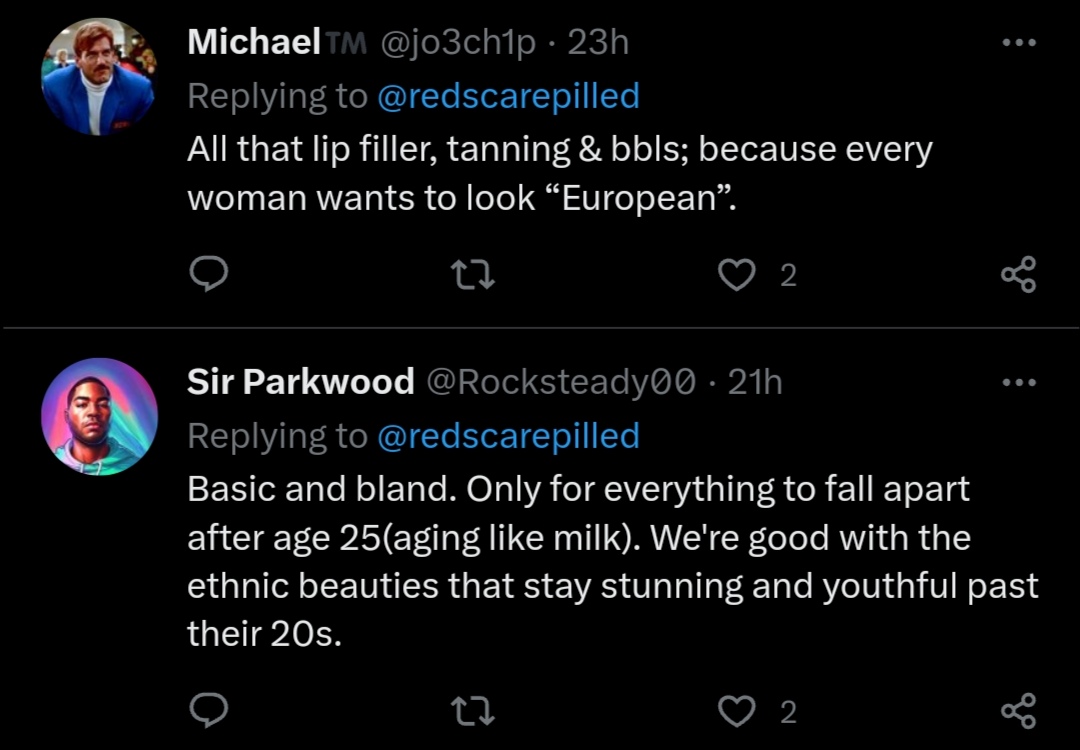Open more options on Sir Parkwood's tweet
This screenshot has height=750, width=1080.
[1019, 382]
